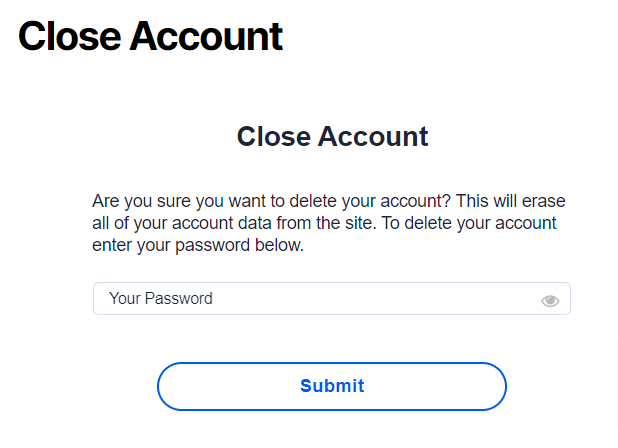618x448 pixels.
Task: Click the Submit button
Action: (x=332, y=386)
